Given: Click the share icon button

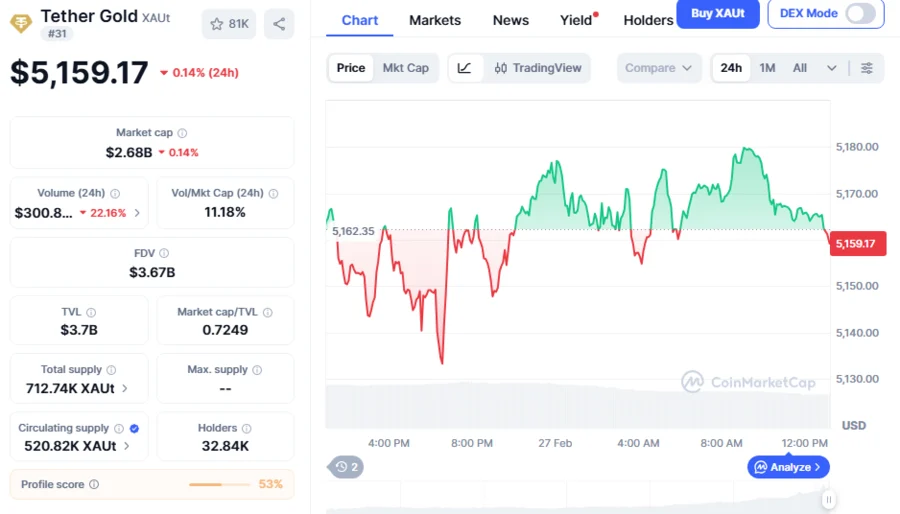Looking at the screenshot, I should point(279,24).
